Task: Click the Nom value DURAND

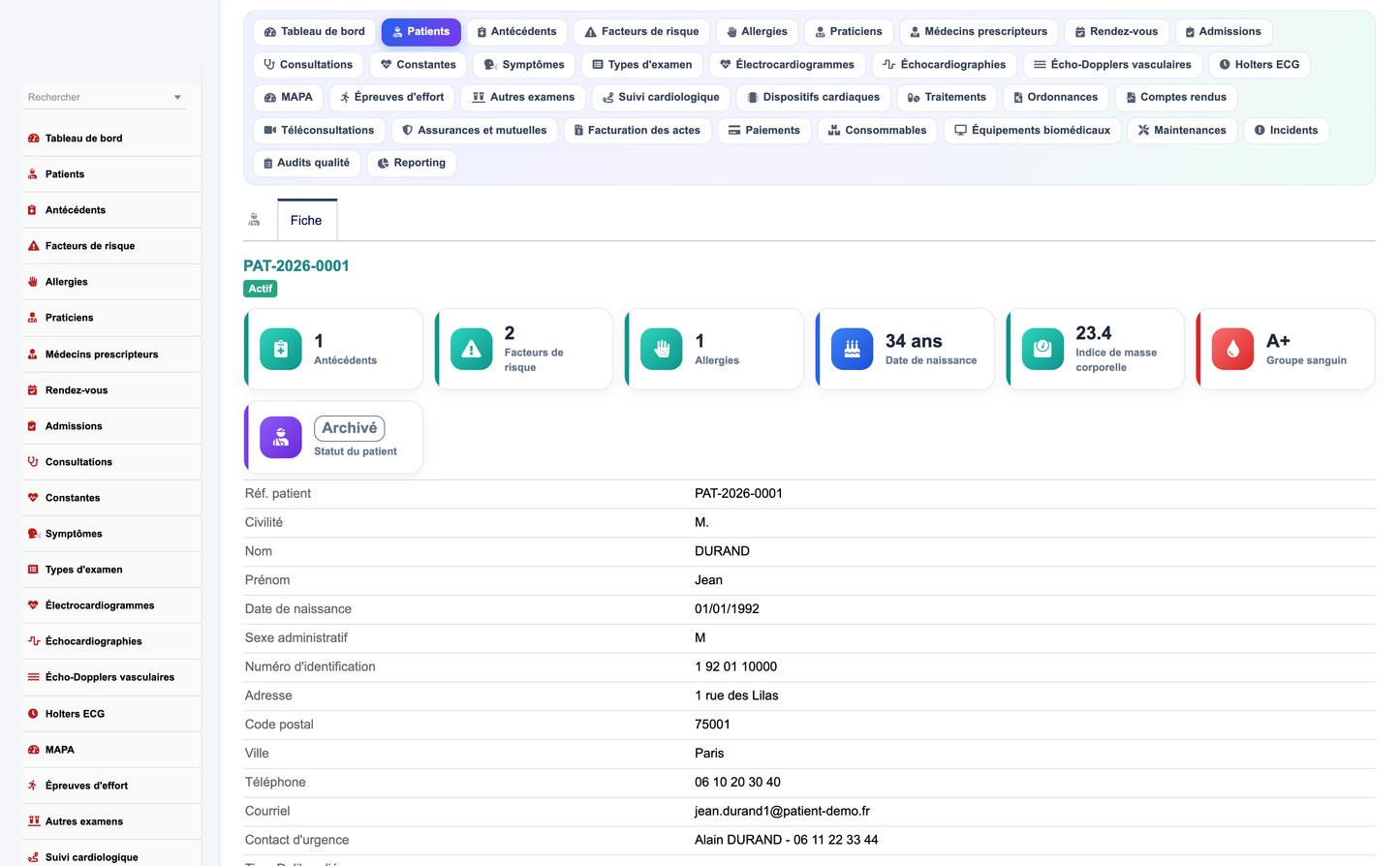Action: point(722,551)
